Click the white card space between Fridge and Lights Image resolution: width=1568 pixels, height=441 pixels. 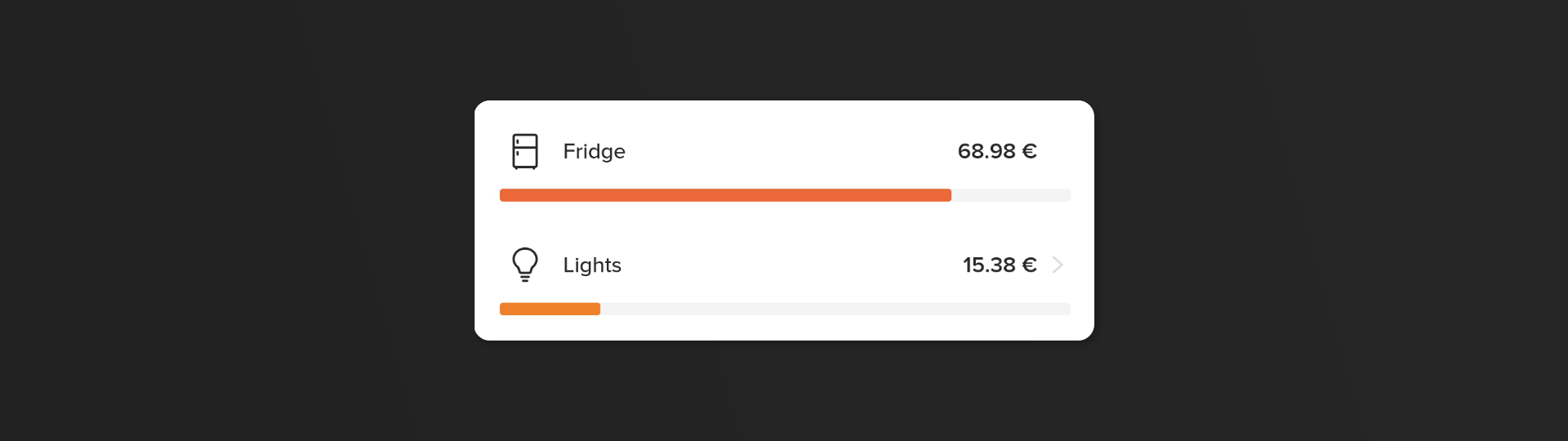[x=784, y=225]
